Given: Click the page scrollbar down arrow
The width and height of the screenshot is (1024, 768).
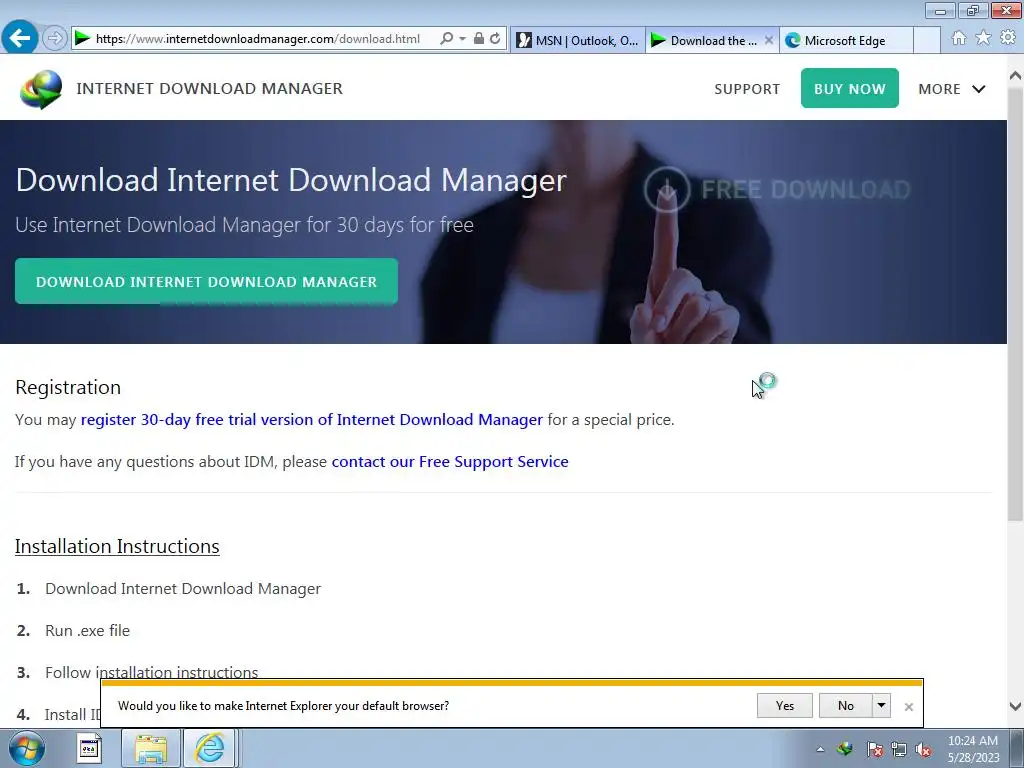Looking at the screenshot, I should click(1016, 706).
